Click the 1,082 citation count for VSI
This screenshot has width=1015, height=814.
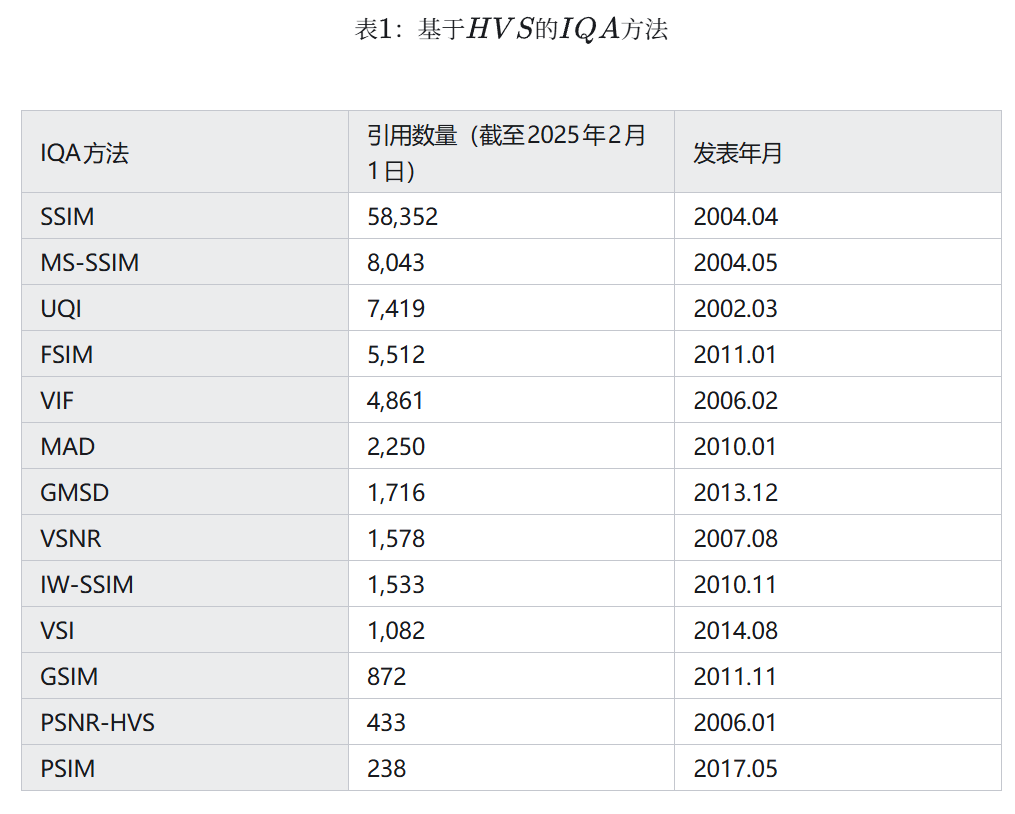[x=396, y=631]
